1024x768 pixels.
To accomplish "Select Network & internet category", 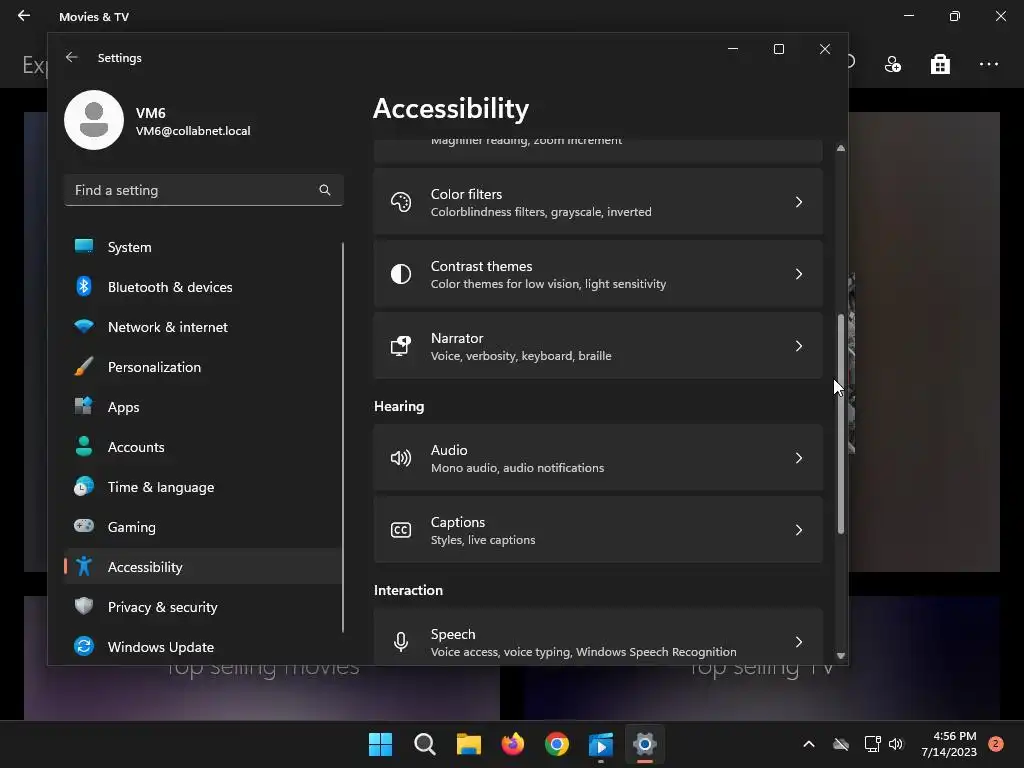I will (x=203, y=327).
